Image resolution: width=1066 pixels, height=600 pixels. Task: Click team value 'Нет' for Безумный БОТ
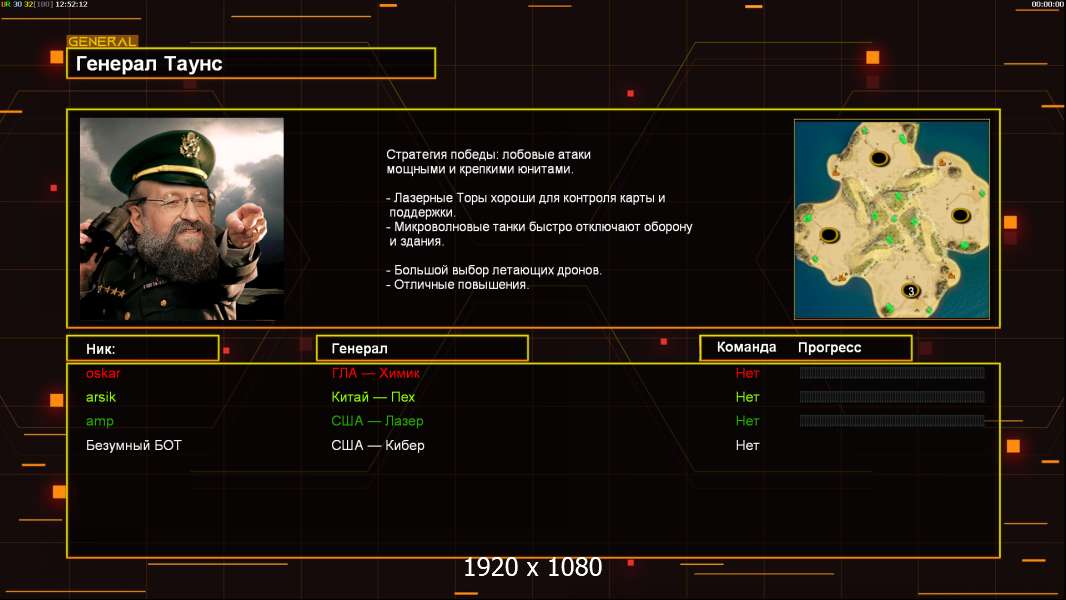(747, 445)
